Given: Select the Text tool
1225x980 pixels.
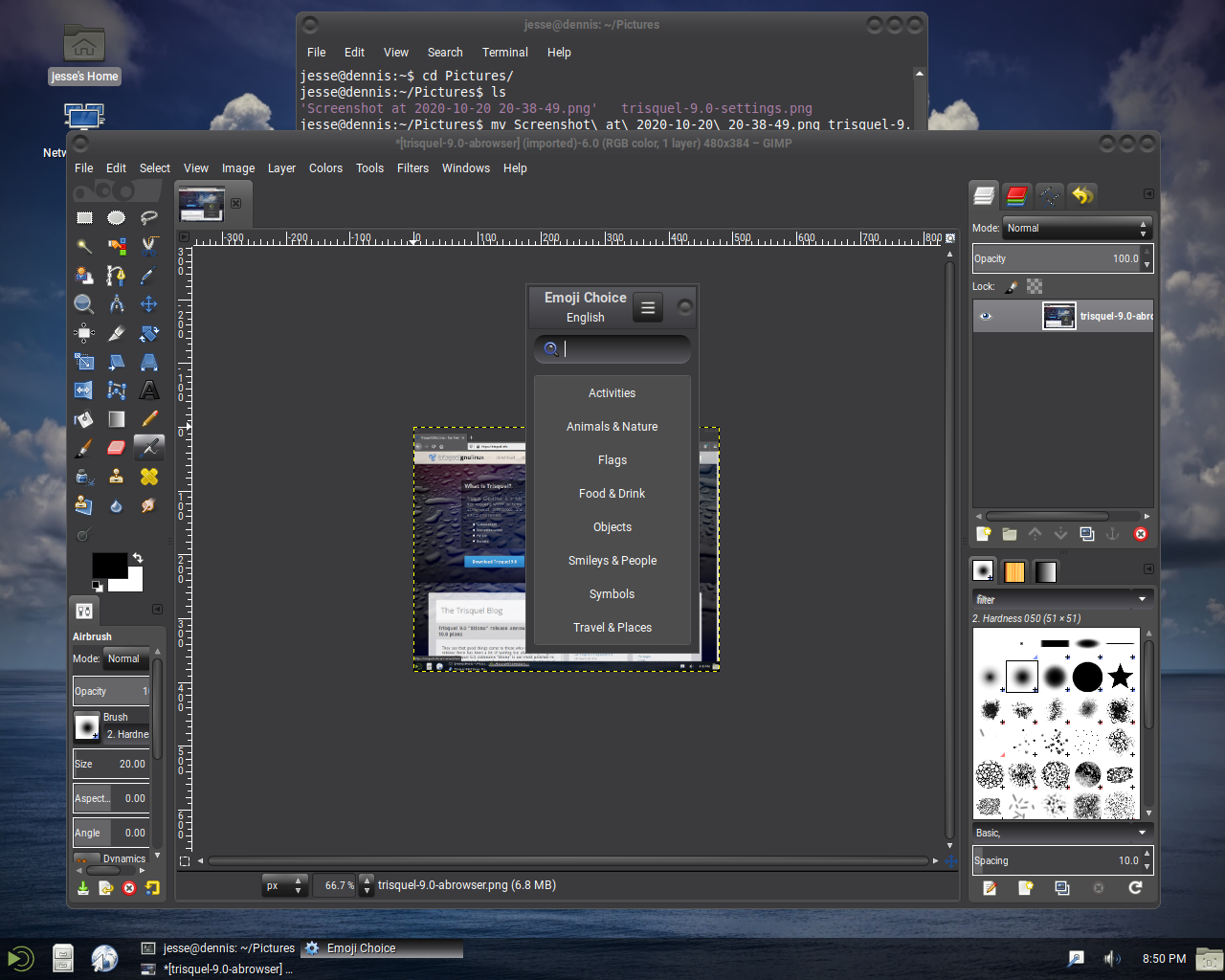Looking at the screenshot, I should [x=148, y=390].
